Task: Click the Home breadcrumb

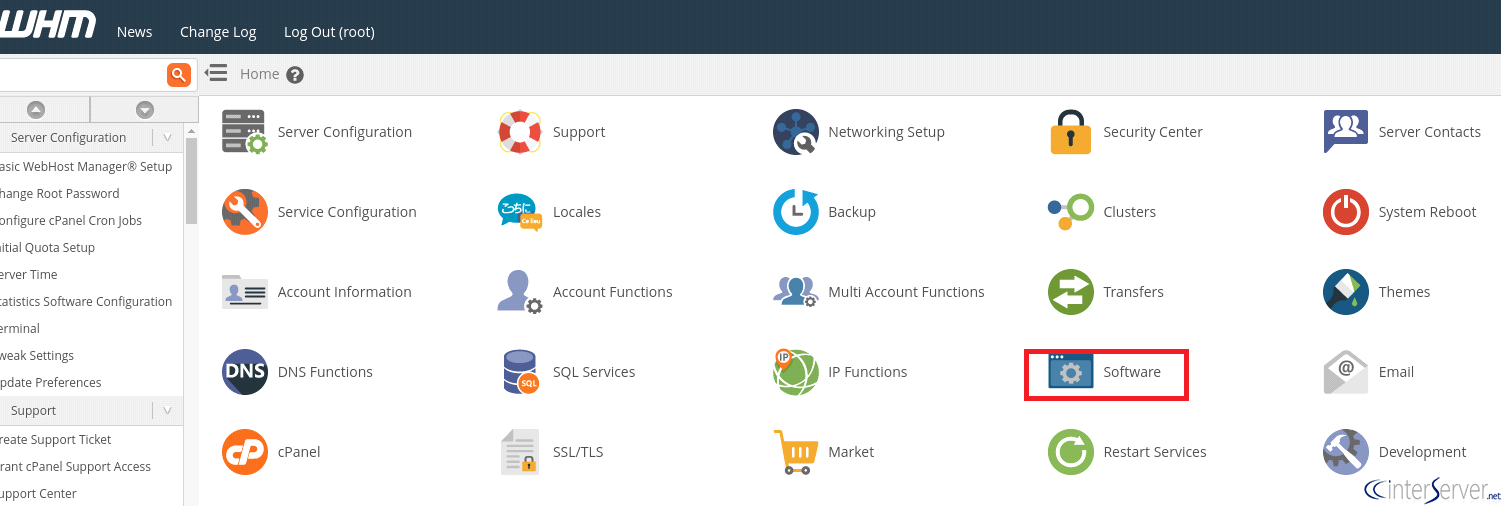Action: pyautogui.click(x=260, y=74)
